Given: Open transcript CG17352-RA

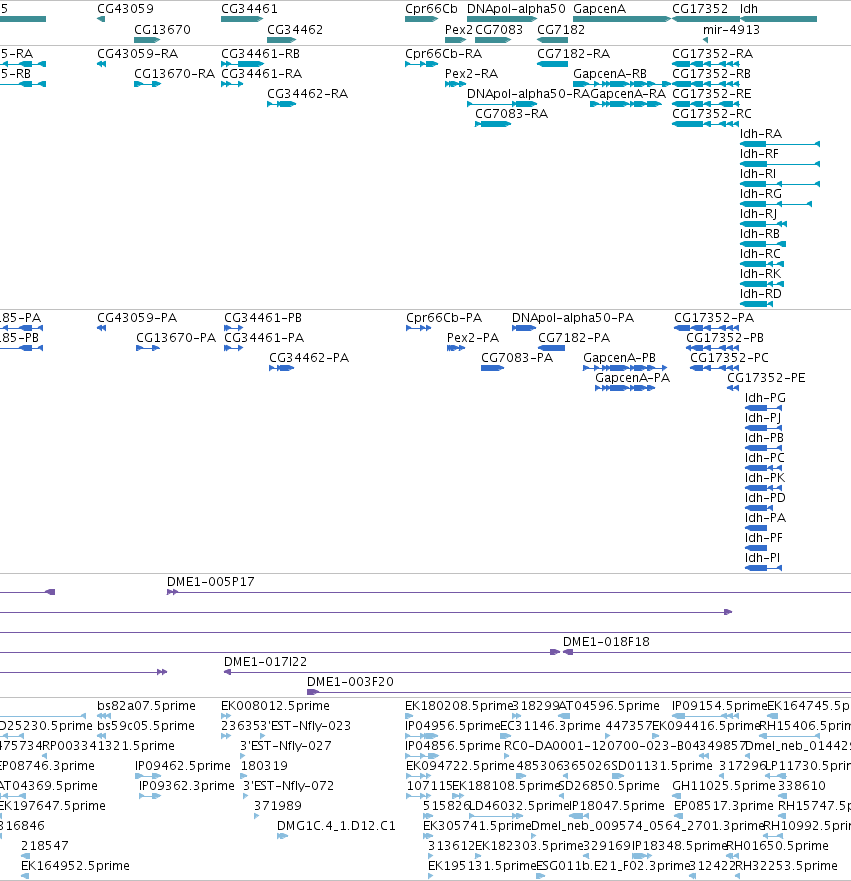Looking at the screenshot, I should pyautogui.click(x=713, y=54).
